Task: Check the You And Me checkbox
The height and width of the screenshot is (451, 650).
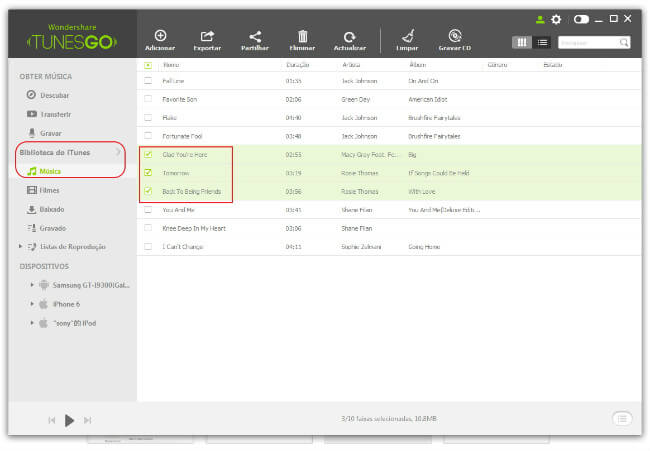Action: (148, 210)
